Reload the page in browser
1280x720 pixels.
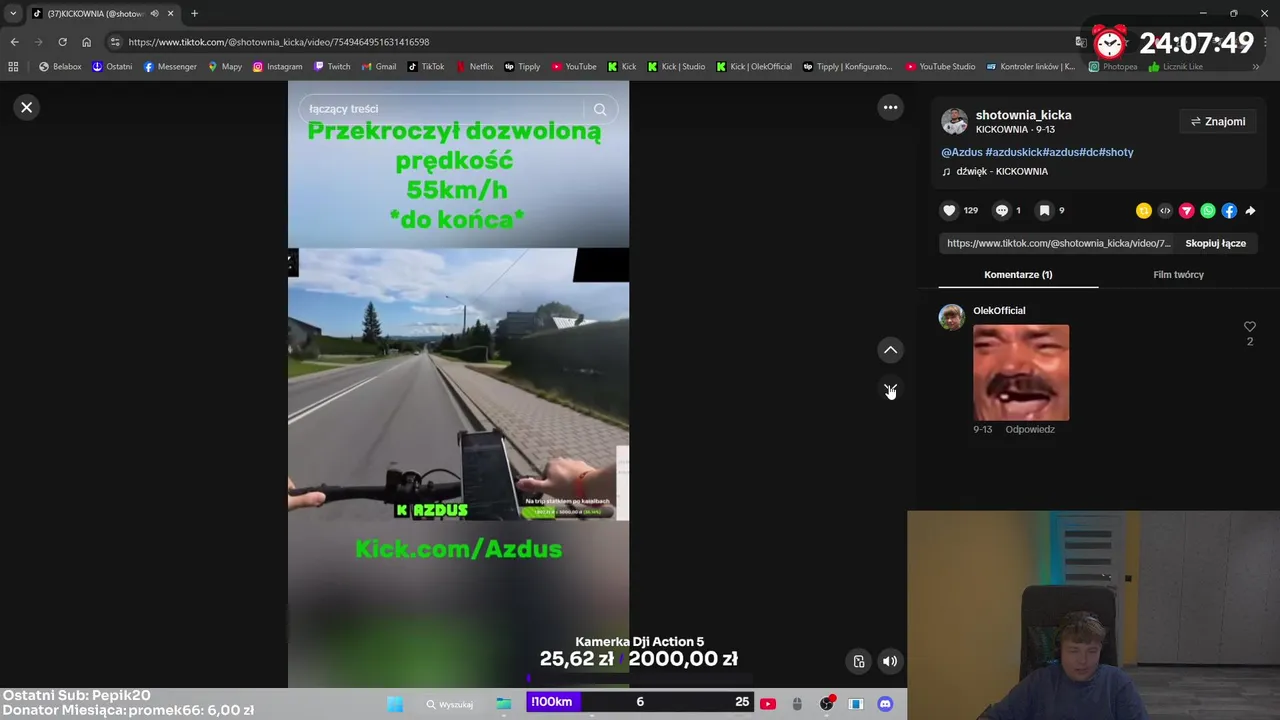[62, 42]
